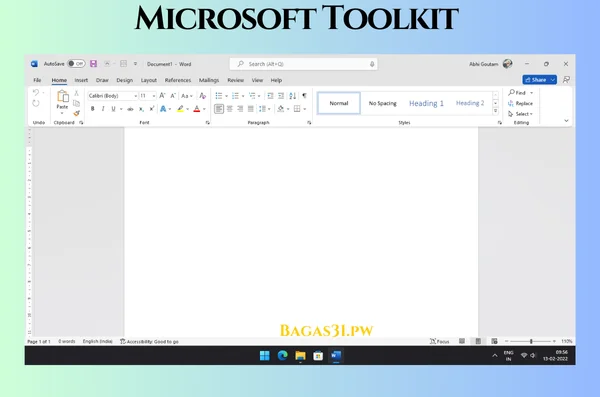The image size is (600, 397).
Task: Click the Decrease Indent icon
Action: pos(270,96)
